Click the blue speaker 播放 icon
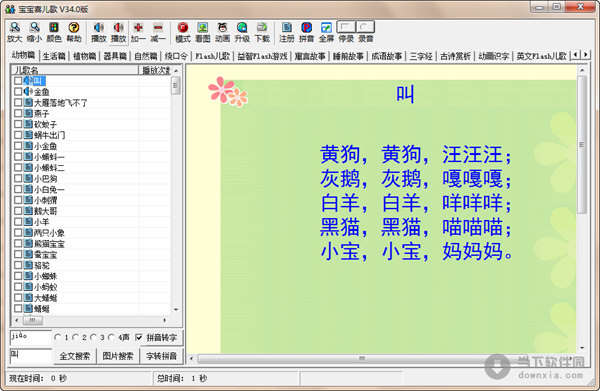 [99, 27]
